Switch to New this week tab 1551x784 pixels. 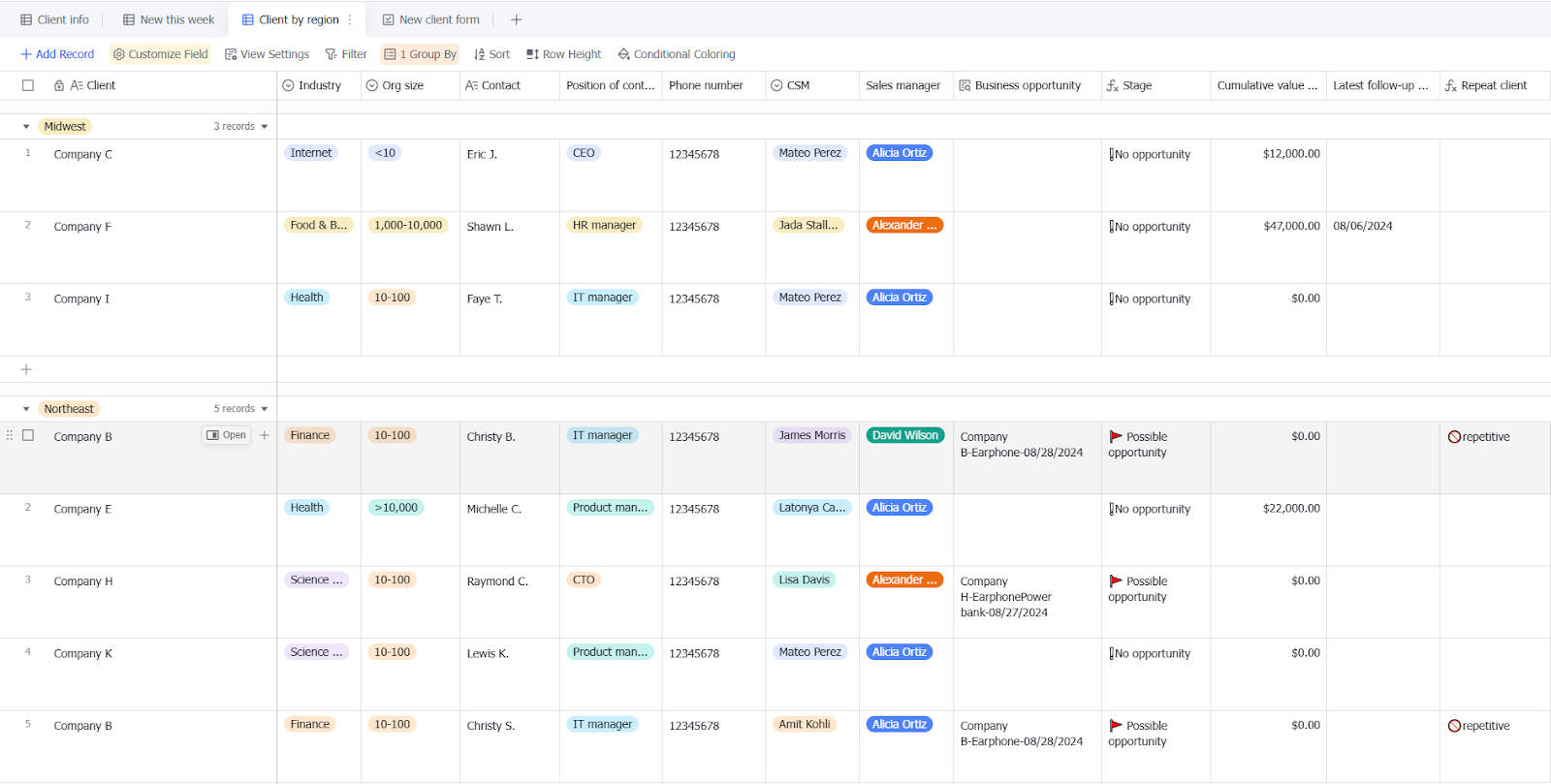point(169,19)
